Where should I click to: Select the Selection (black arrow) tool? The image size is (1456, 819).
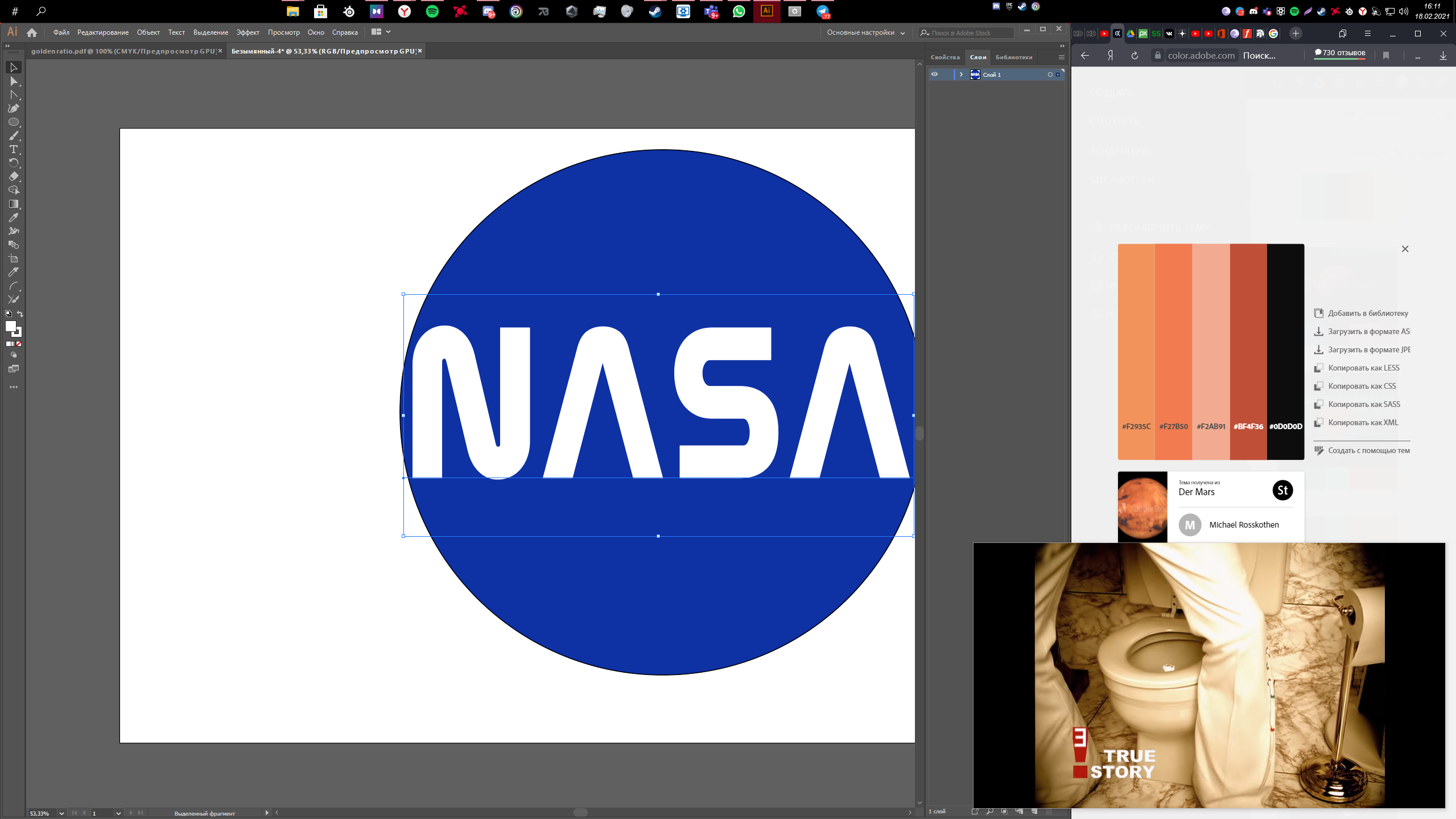click(x=14, y=68)
